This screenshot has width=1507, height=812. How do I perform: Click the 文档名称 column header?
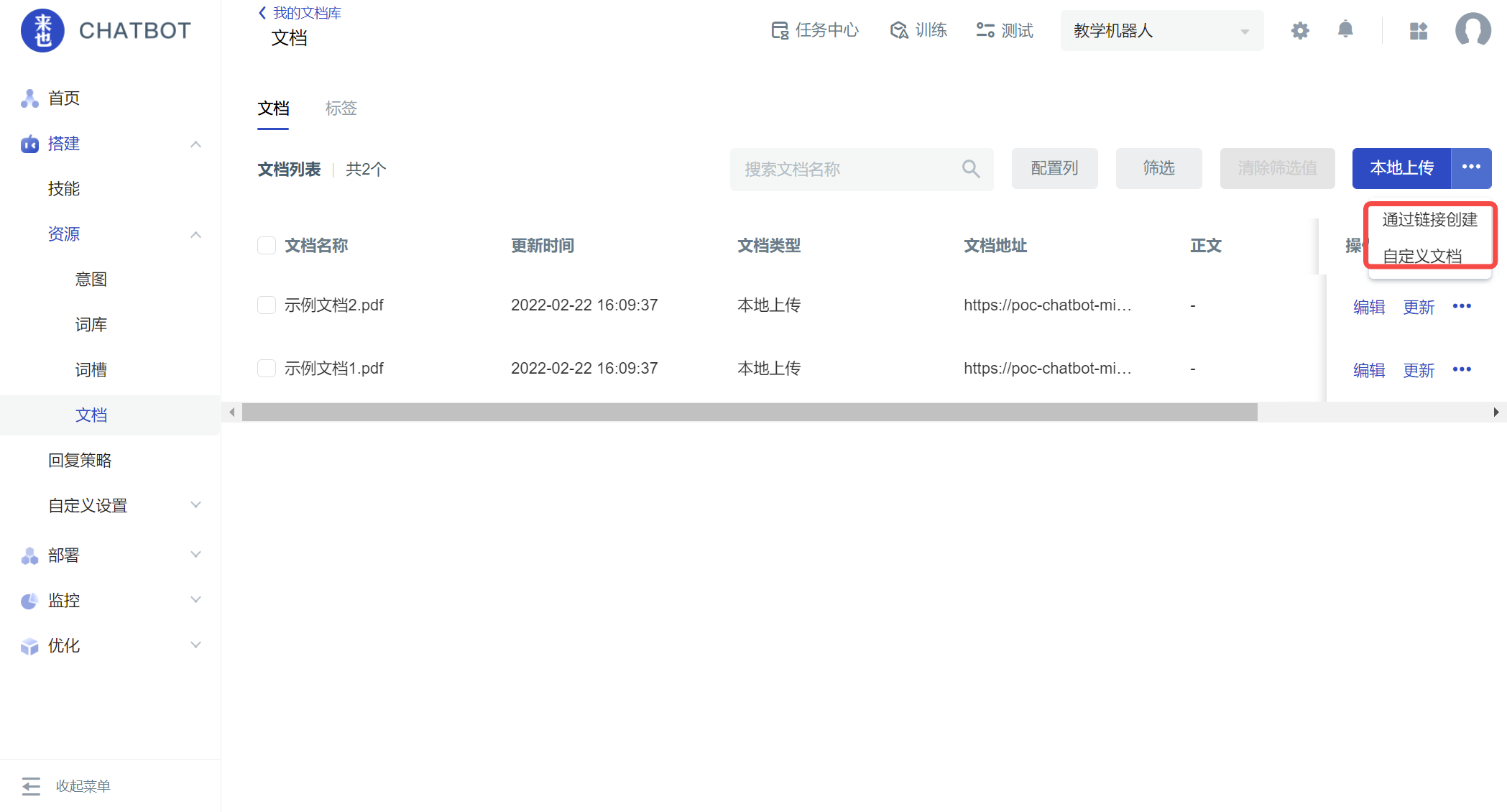[x=316, y=246]
